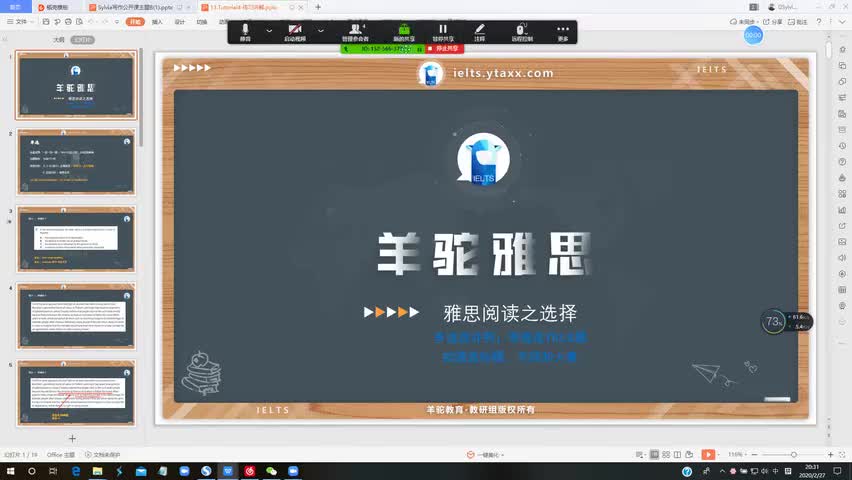Pause screen sharing in Zoom
This screenshot has height=480, width=852.
pyautogui.click(x=443, y=32)
